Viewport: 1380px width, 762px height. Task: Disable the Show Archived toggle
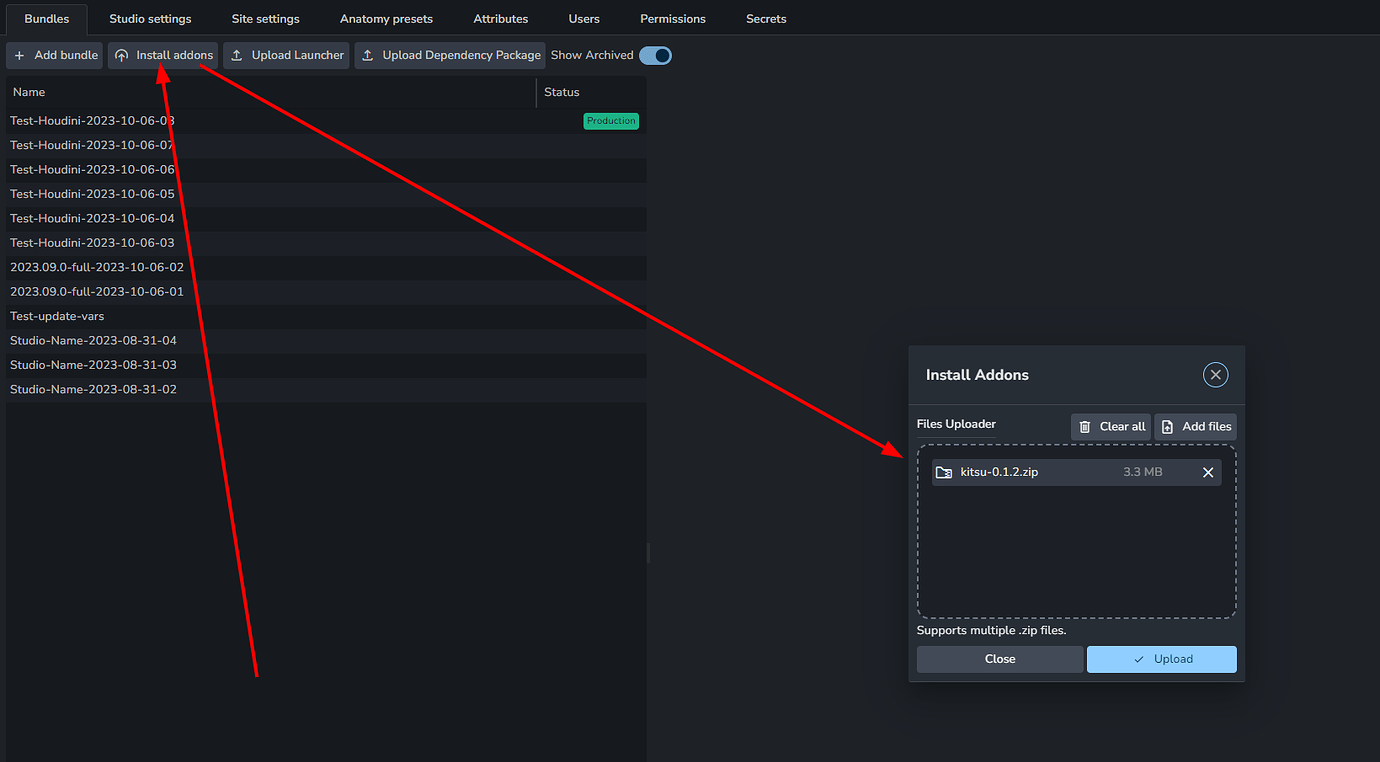[x=656, y=55]
